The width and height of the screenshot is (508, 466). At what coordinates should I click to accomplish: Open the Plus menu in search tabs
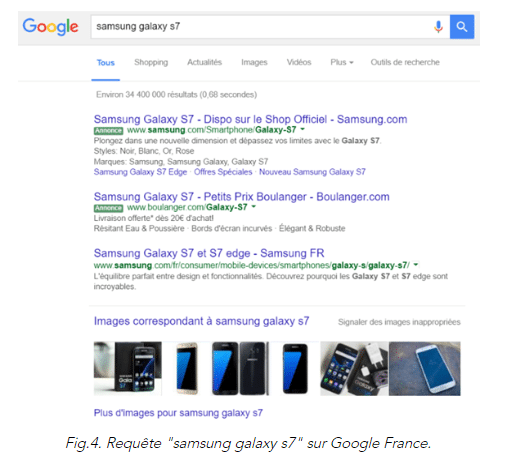[x=342, y=62]
